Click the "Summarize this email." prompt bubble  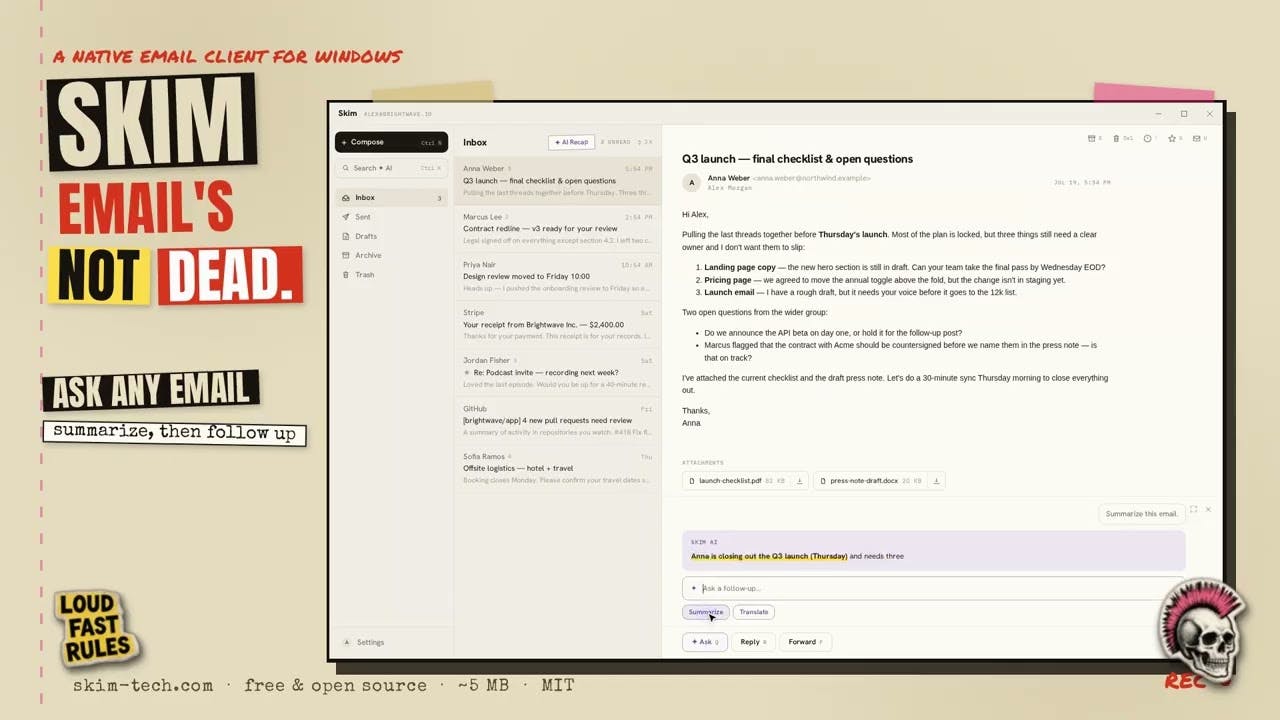[x=1141, y=514]
